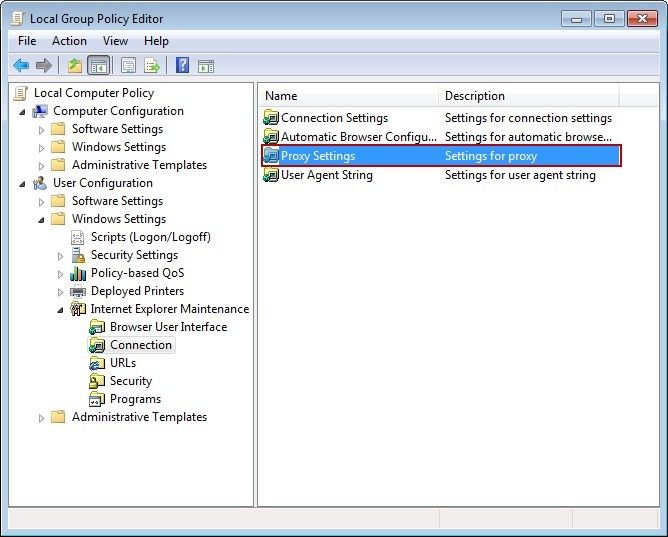
Task: Click the Security Settings lock icon
Action: click(78, 255)
